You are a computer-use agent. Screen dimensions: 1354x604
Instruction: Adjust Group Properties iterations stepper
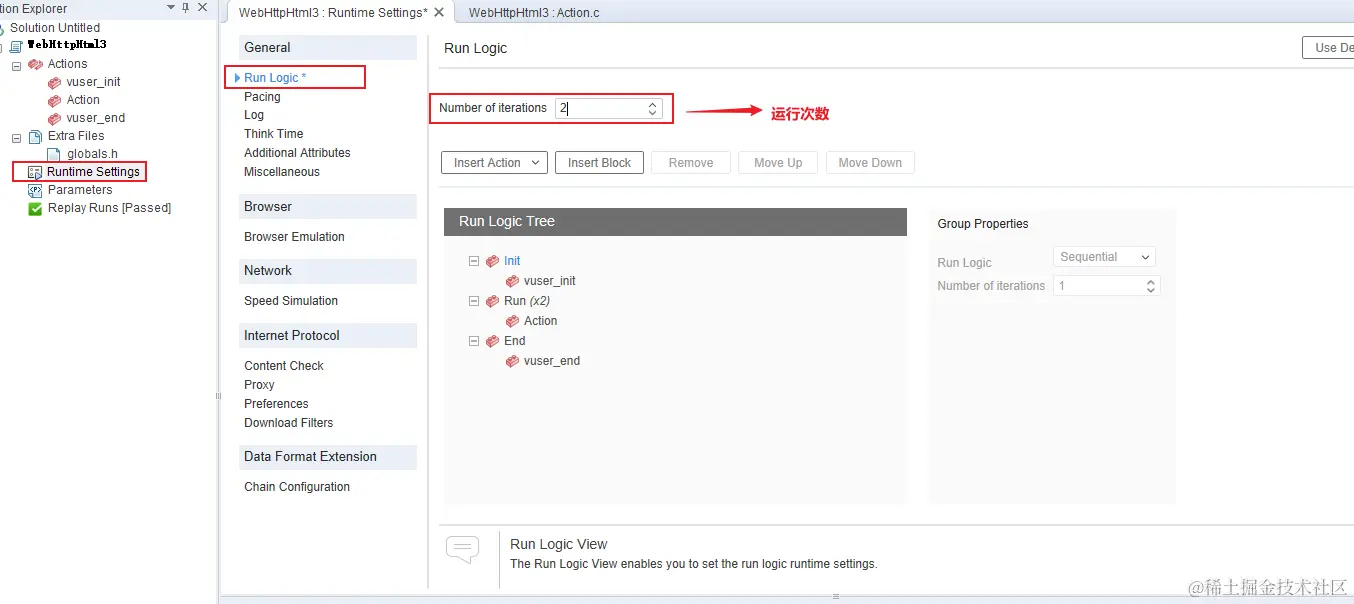(x=1151, y=286)
